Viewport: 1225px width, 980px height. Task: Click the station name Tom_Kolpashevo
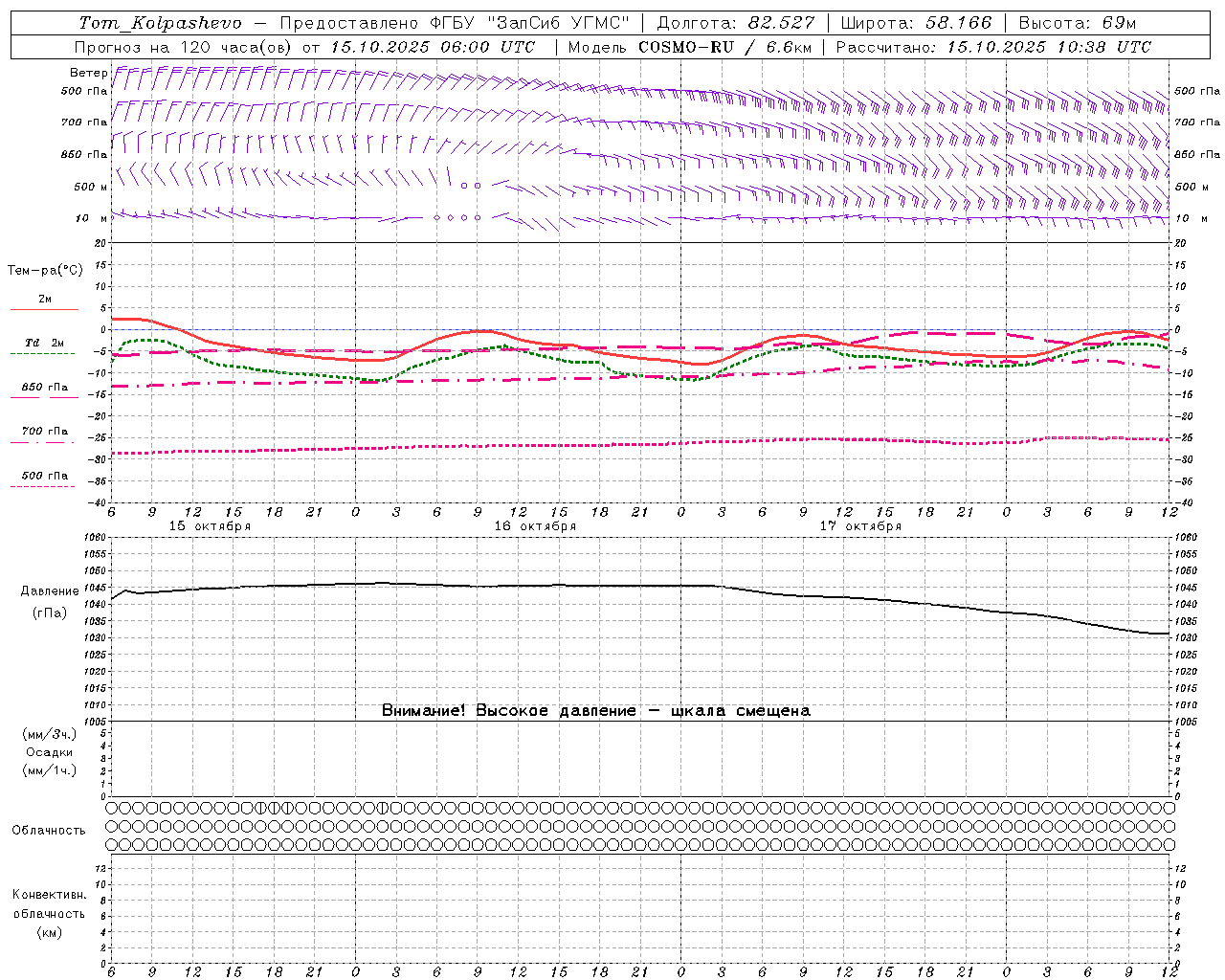[161, 23]
